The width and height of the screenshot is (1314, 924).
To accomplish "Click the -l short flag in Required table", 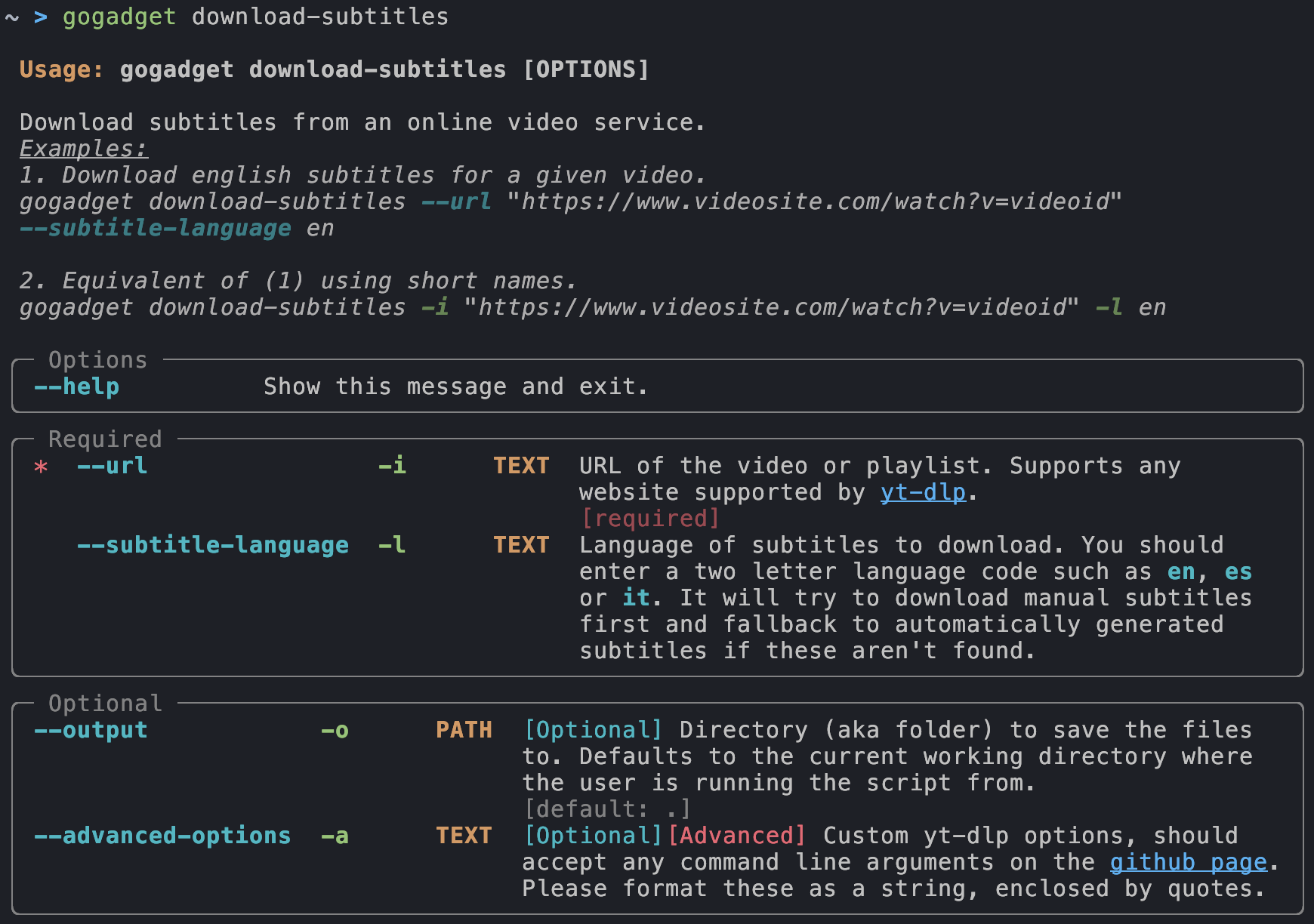I will (392, 545).
